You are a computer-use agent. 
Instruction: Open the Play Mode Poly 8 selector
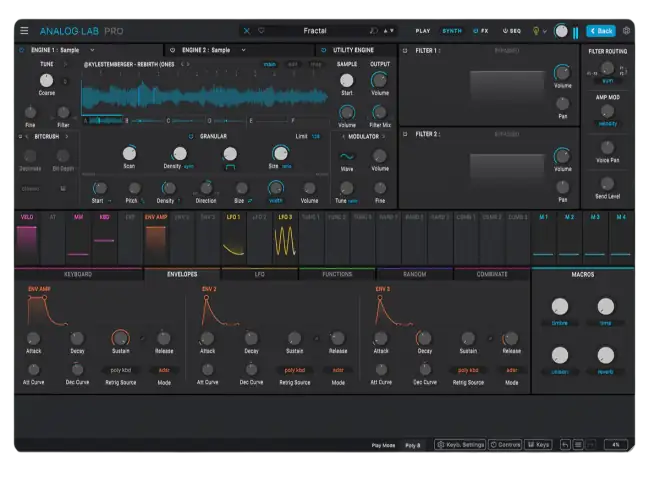412,445
